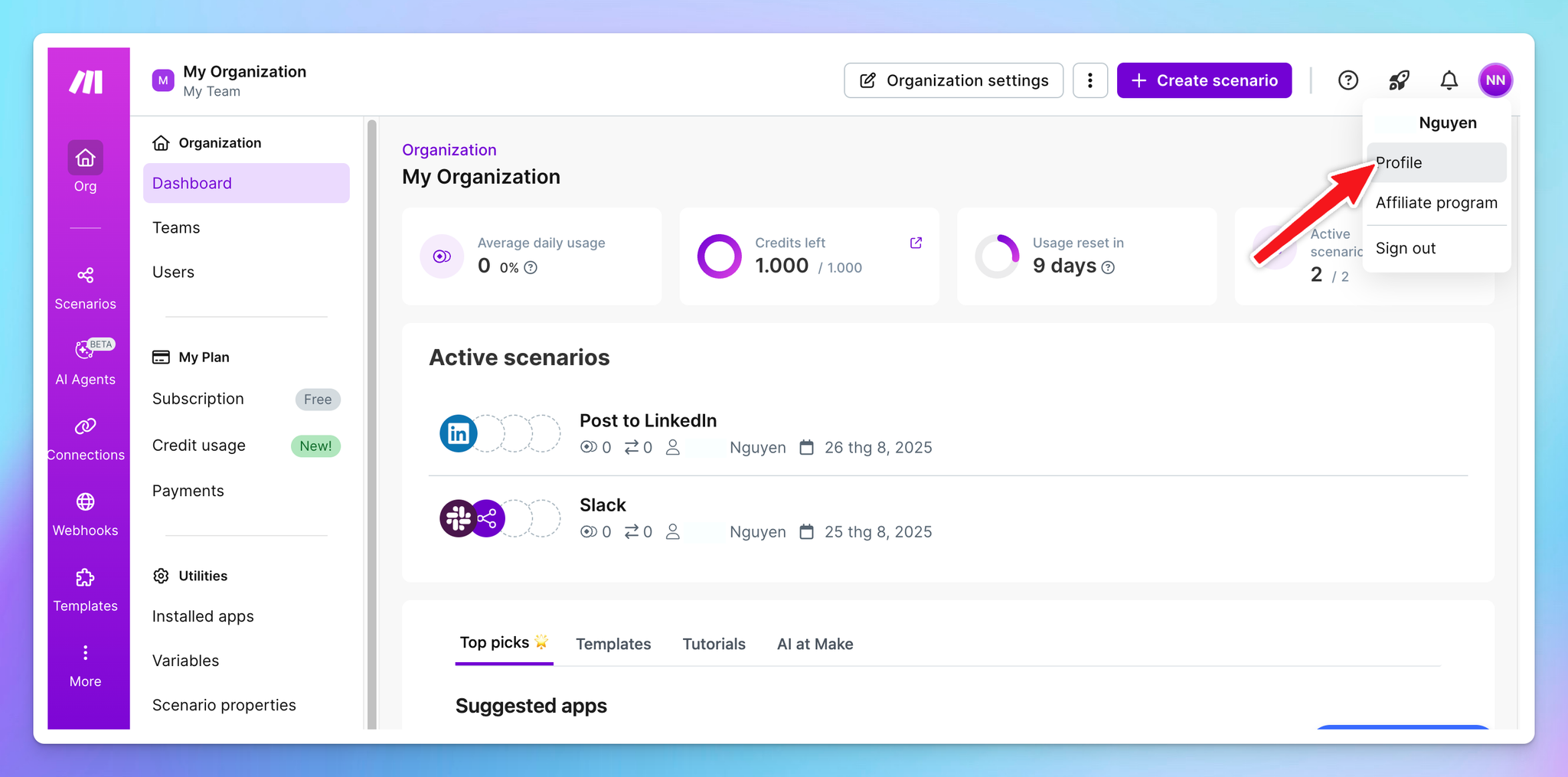1568x777 pixels.
Task: Switch to the Tutorials tab
Action: [714, 644]
